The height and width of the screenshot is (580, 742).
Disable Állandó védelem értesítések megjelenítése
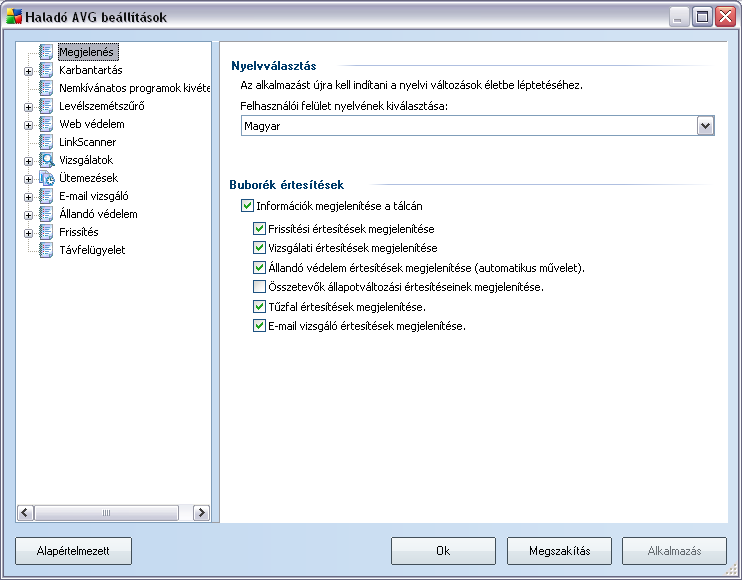[x=259, y=267]
